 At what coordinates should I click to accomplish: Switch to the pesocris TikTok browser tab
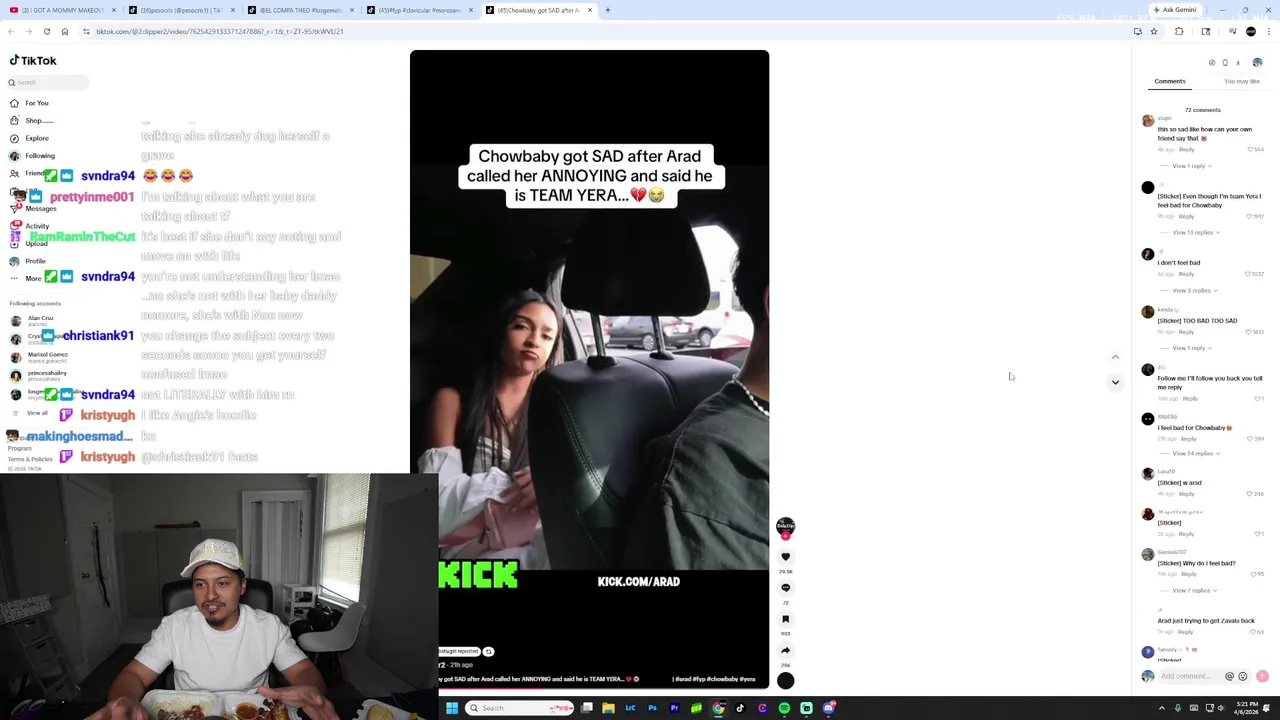tap(180, 10)
